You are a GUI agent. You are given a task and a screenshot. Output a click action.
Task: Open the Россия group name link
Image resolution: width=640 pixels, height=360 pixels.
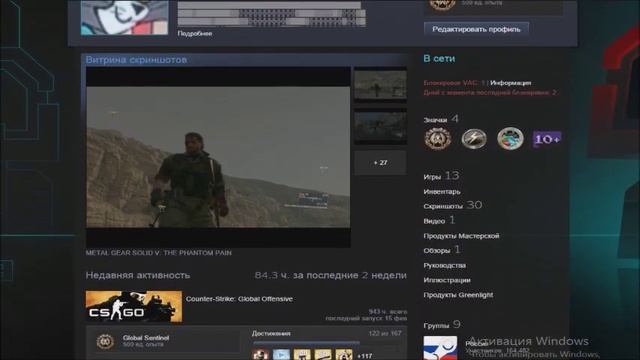(477, 344)
